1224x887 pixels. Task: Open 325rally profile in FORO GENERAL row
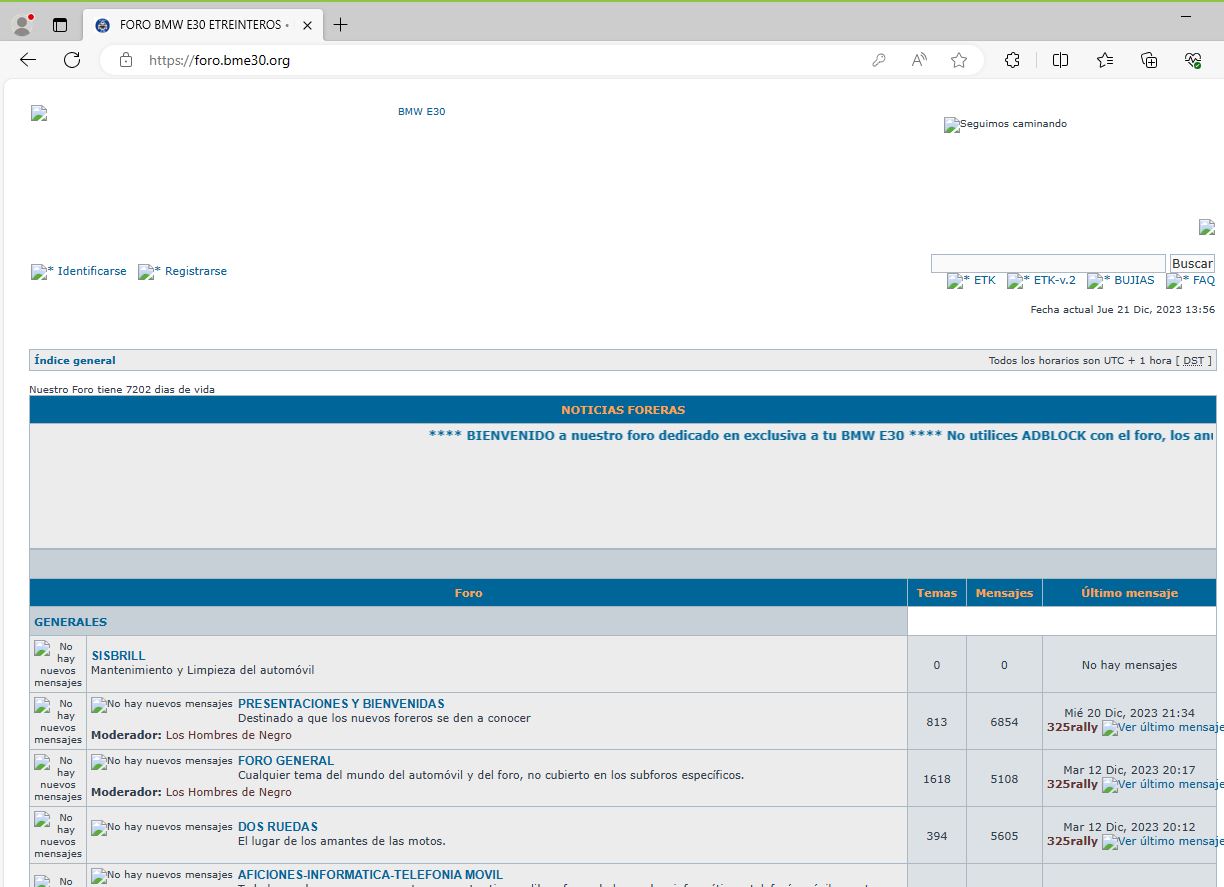click(x=1072, y=784)
